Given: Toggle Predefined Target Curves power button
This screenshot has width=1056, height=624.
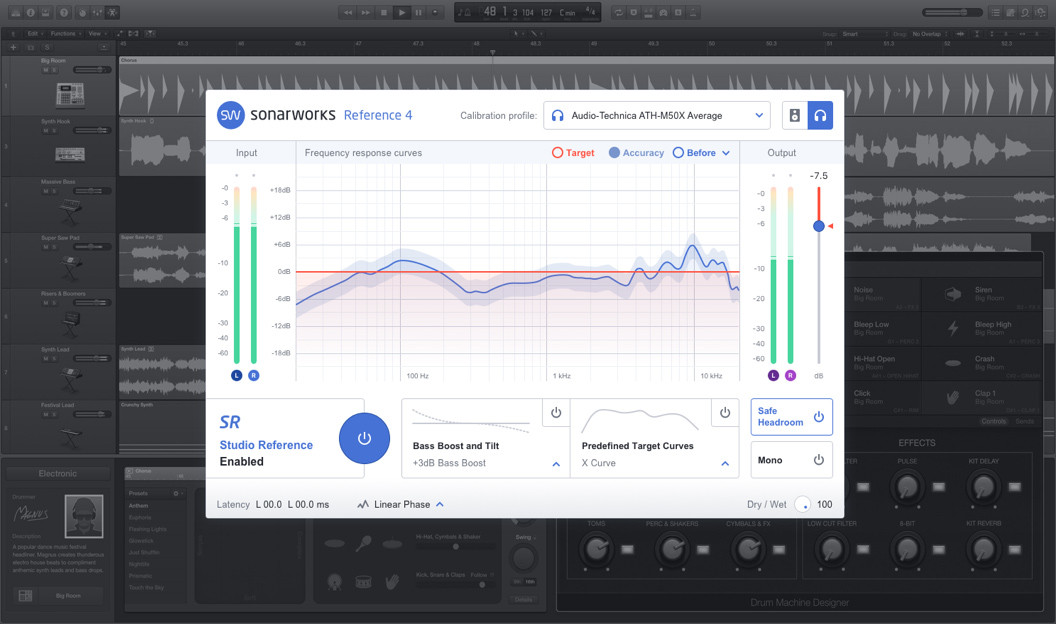Looking at the screenshot, I should (x=725, y=413).
